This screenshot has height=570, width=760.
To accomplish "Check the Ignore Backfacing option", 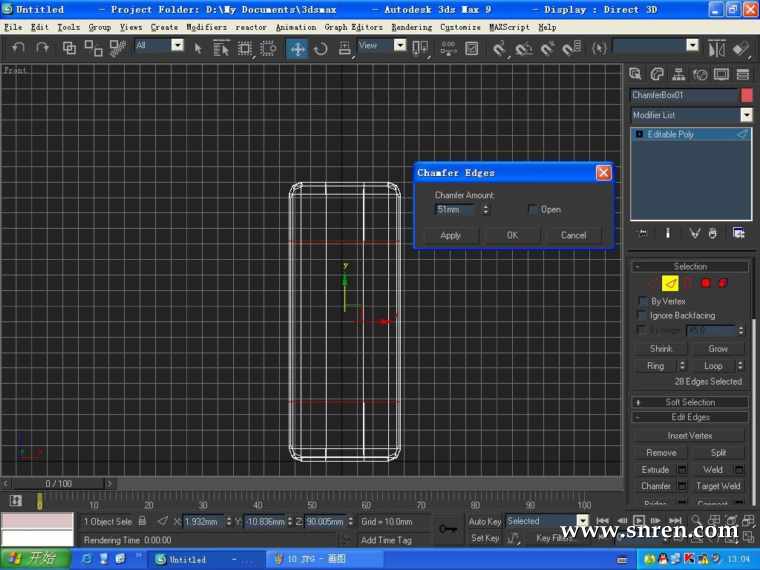I will pyautogui.click(x=643, y=315).
